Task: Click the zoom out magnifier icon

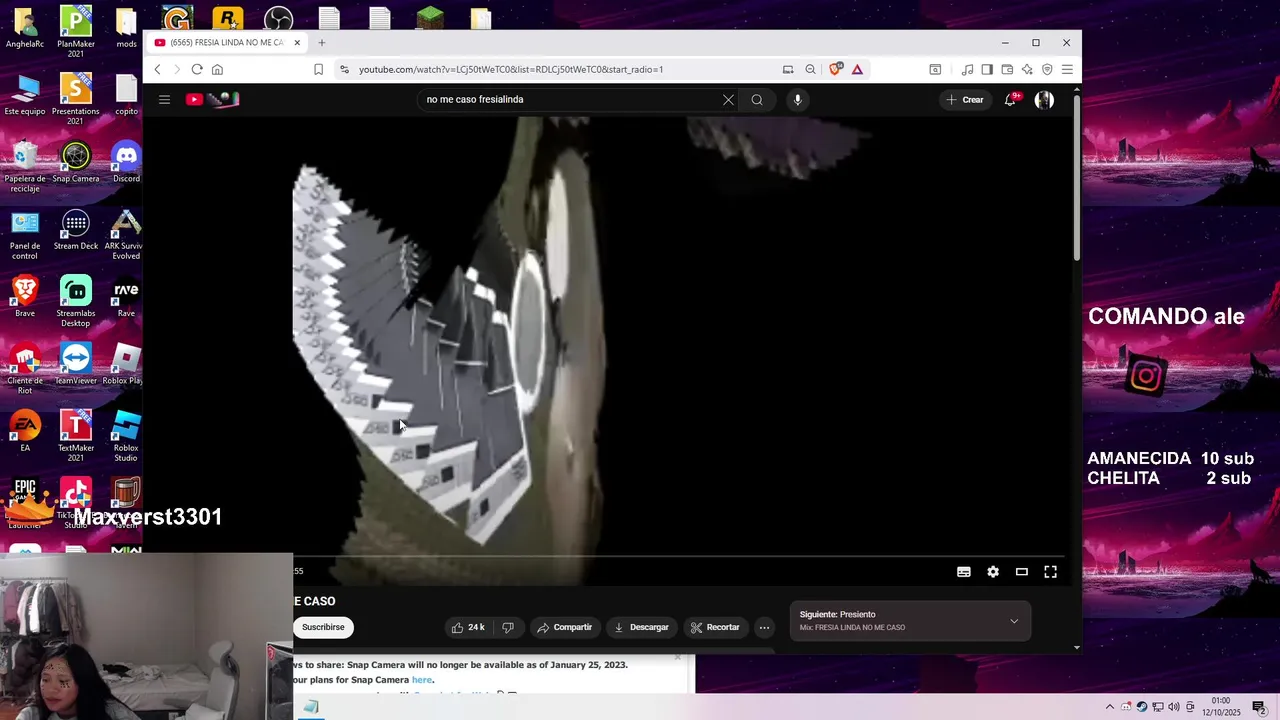Action: click(x=810, y=69)
